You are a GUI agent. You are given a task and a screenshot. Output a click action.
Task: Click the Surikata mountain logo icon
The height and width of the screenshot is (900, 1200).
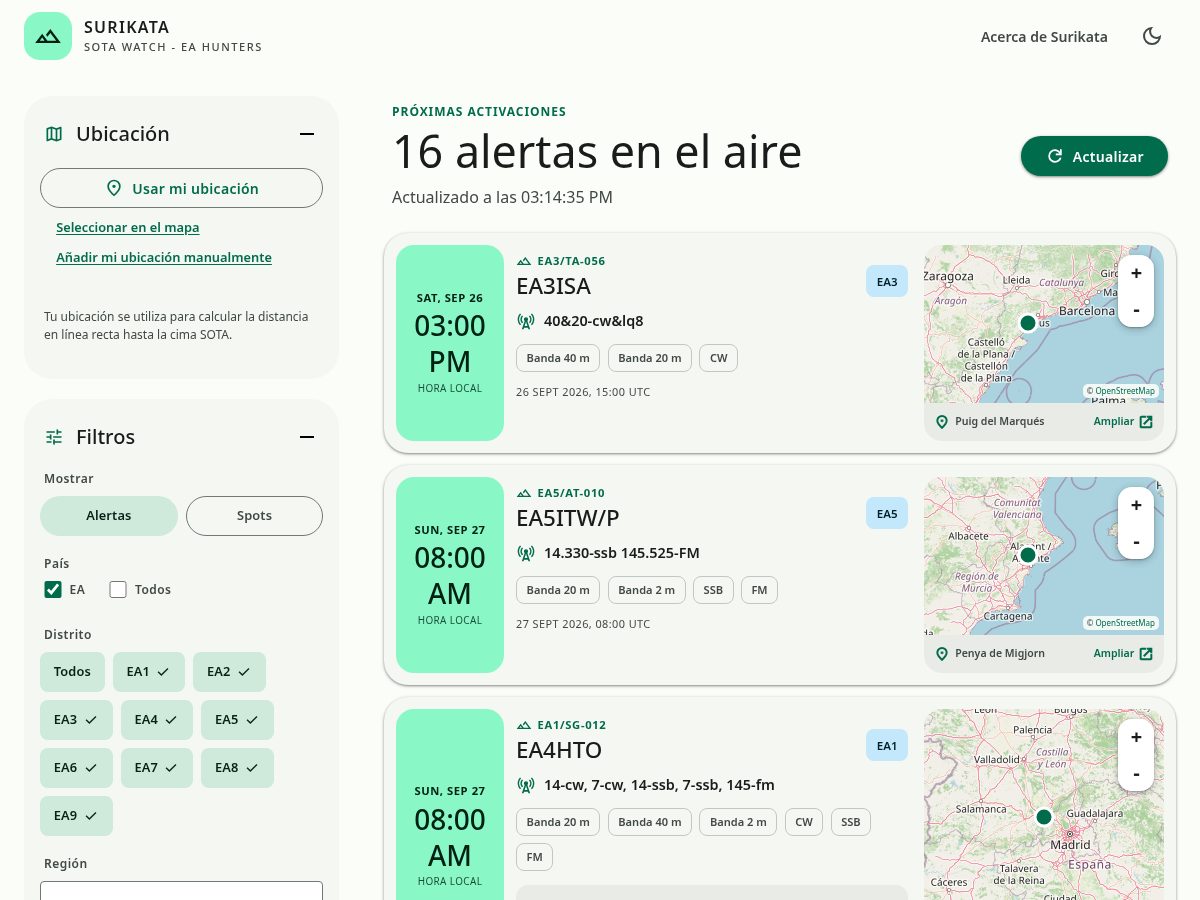click(48, 36)
